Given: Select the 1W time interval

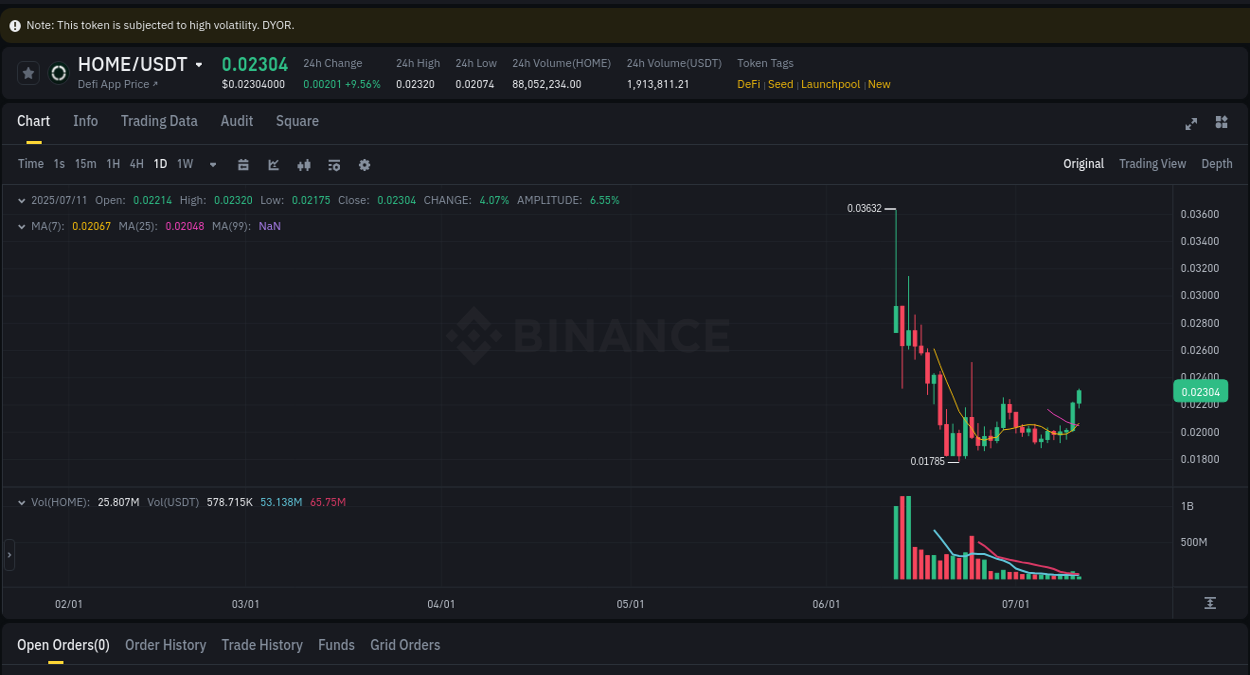Looking at the screenshot, I should [x=184, y=163].
